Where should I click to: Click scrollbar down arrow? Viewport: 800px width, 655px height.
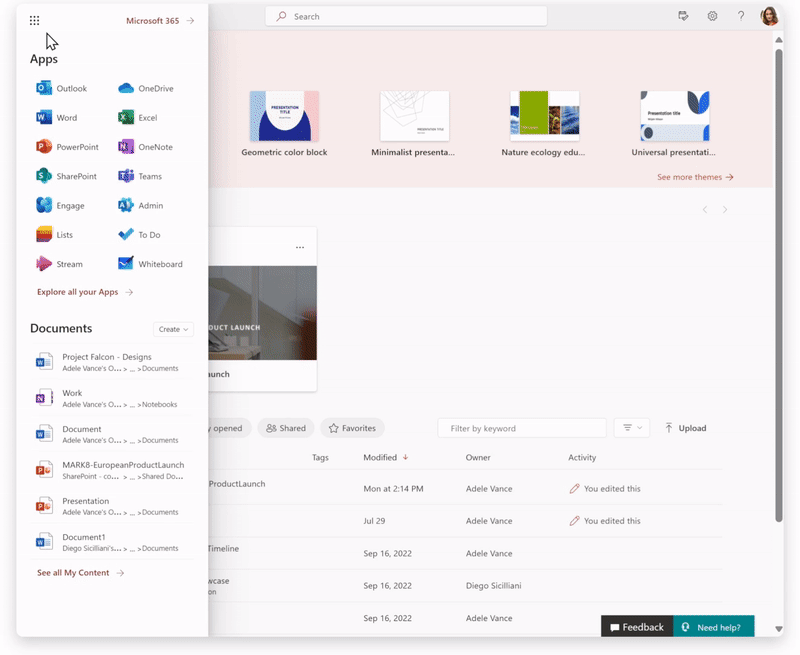pos(779,629)
